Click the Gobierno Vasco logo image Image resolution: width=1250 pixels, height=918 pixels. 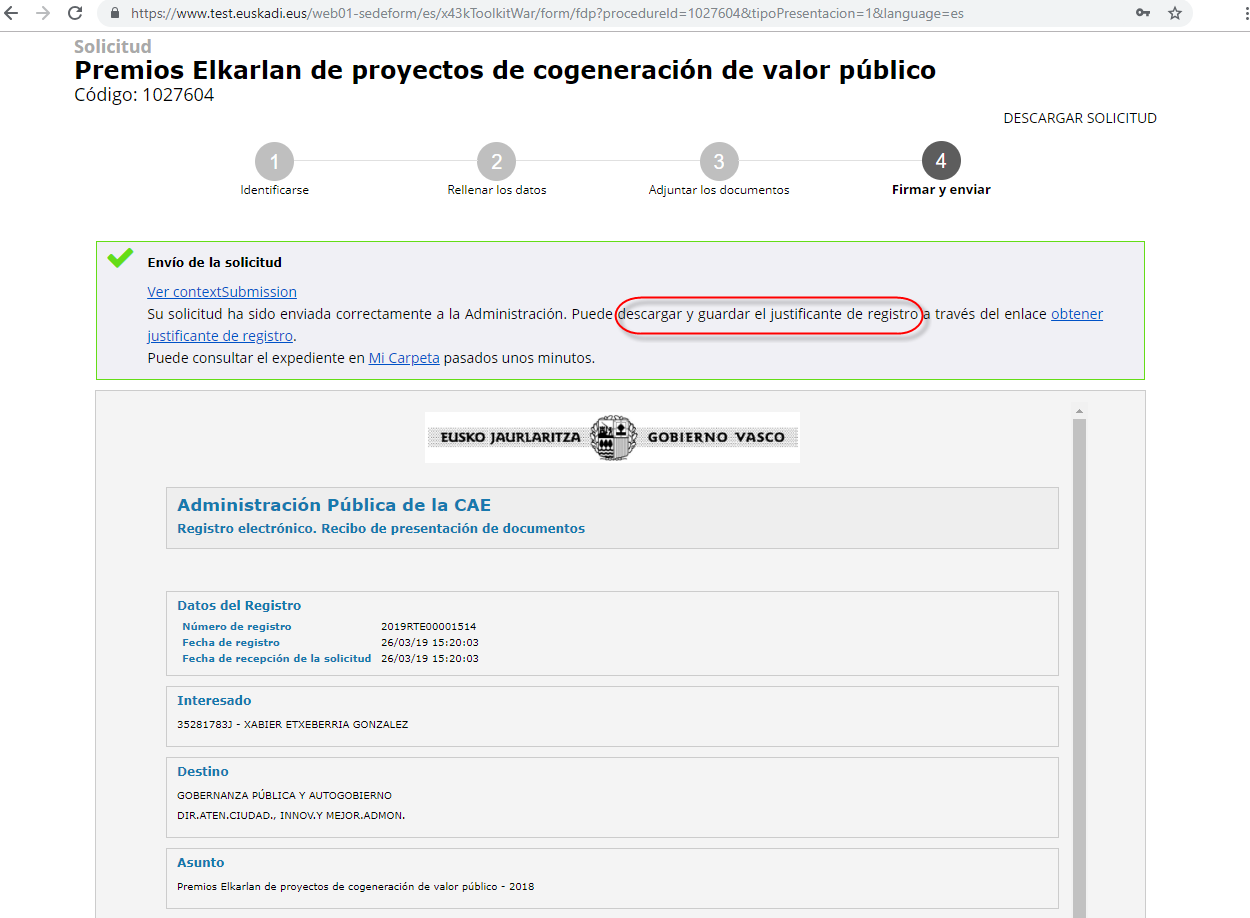click(x=612, y=437)
